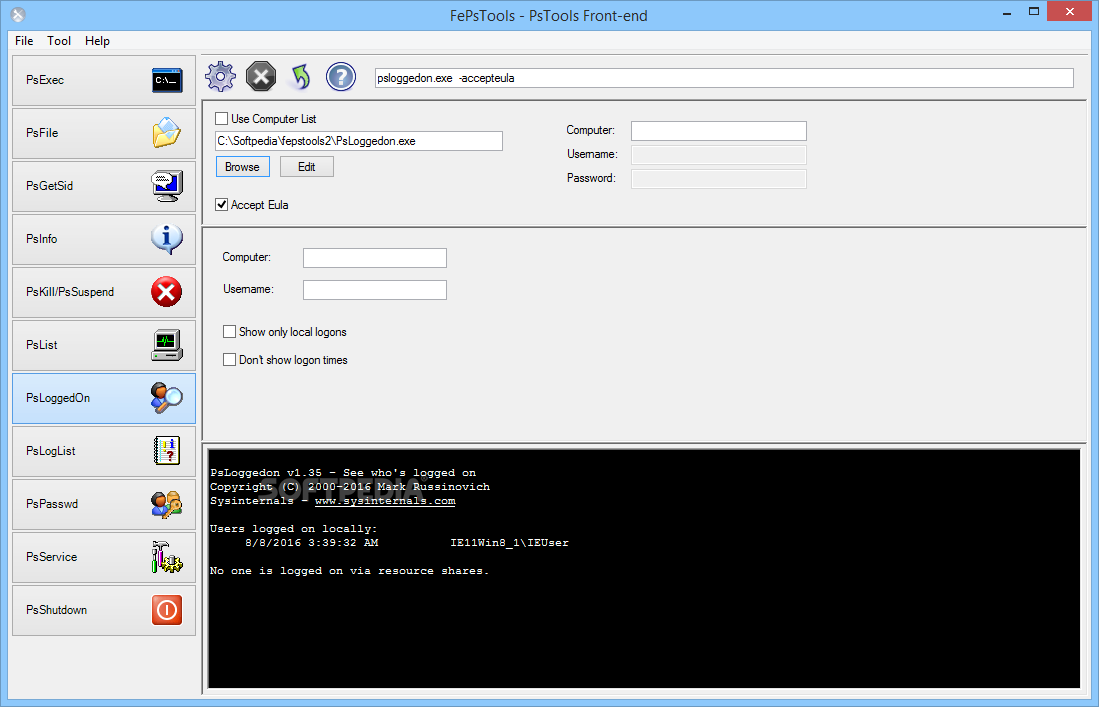Select the PsLoggedOn tool
This screenshot has height=707, width=1099.
click(104, 398)
